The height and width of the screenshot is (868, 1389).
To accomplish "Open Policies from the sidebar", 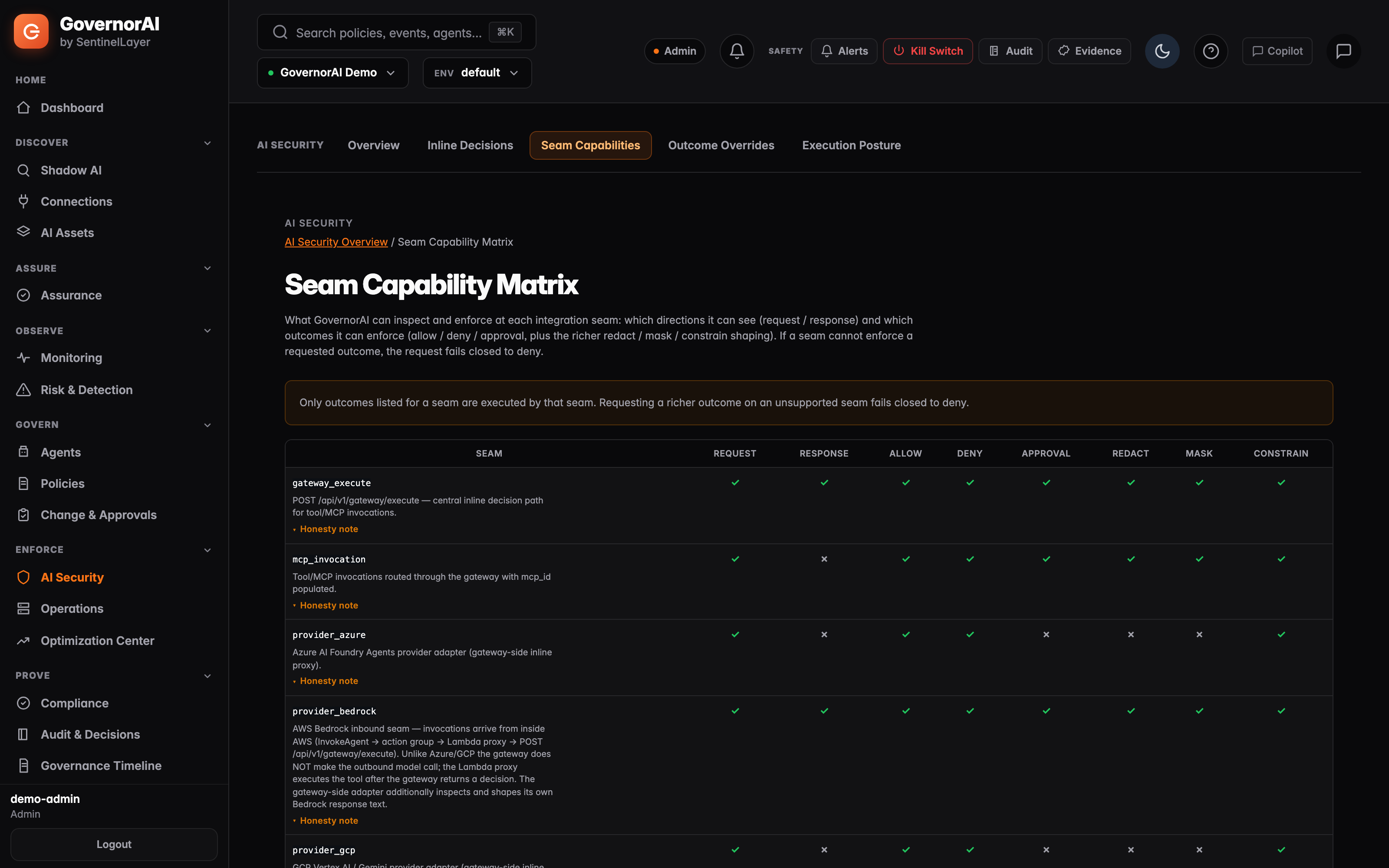I will 63,483.
